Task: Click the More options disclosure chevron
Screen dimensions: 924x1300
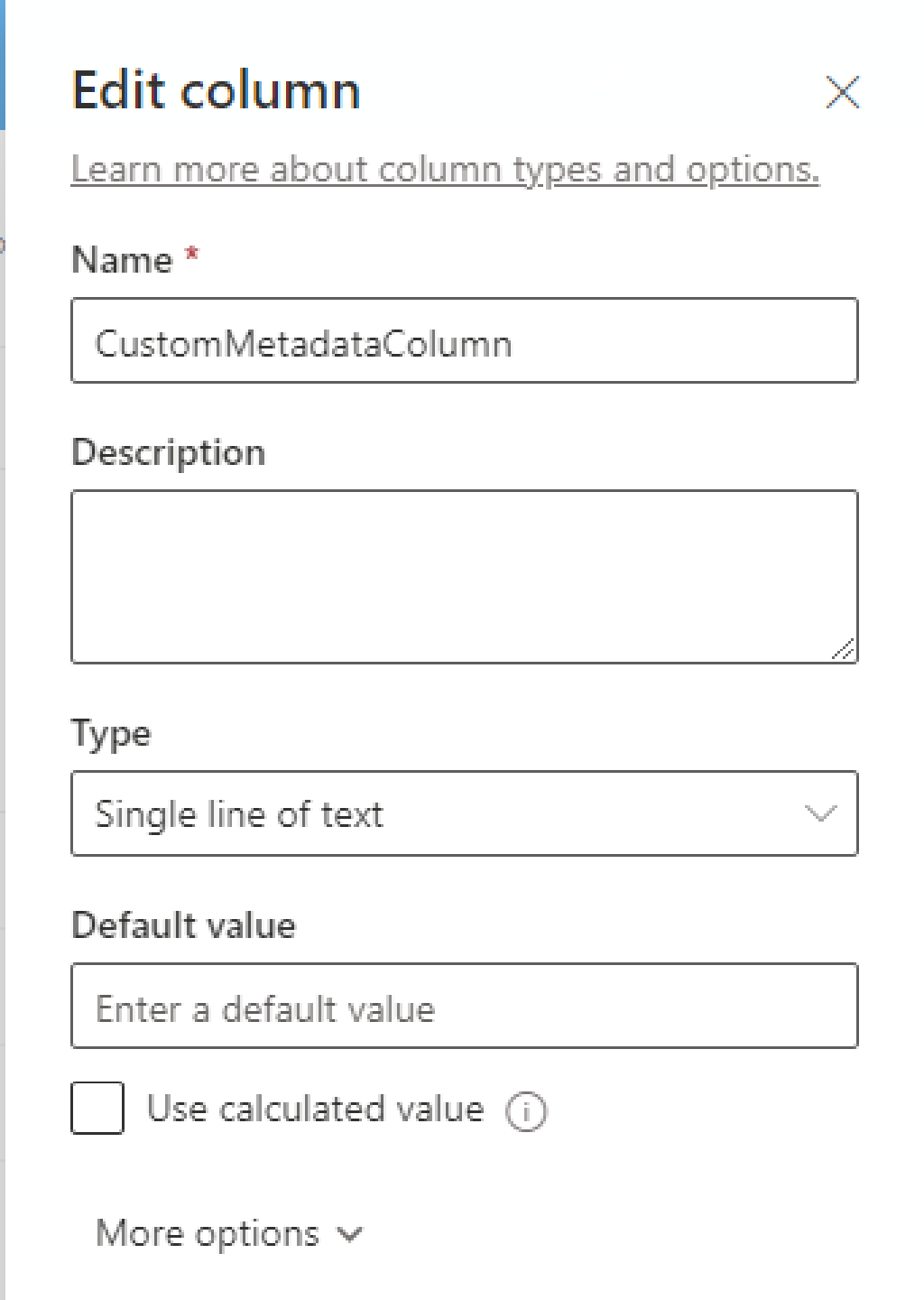Action: coord(349,1233)
